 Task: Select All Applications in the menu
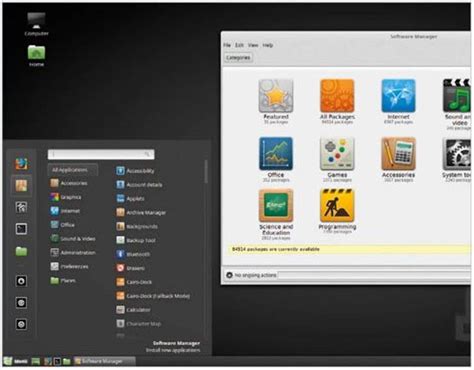(73, 170)
